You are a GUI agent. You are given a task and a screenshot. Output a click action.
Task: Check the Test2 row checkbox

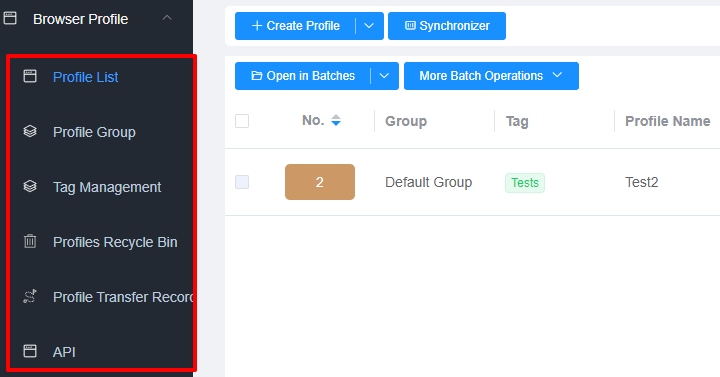(242, 182)
